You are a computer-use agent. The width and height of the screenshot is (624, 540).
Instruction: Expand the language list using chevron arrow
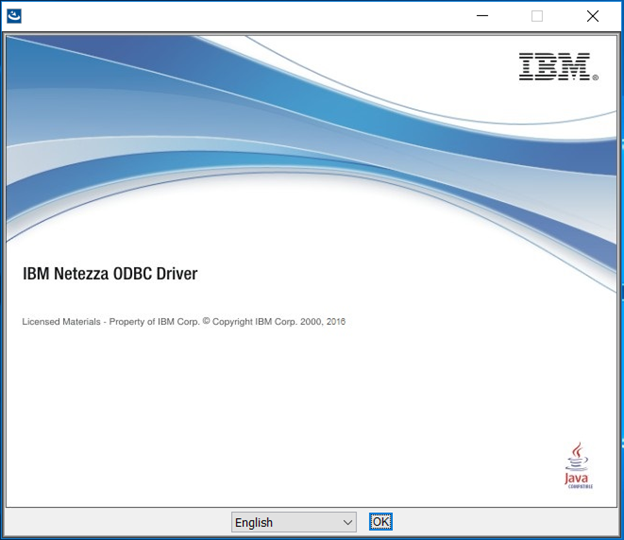click(x=347, y=522)
